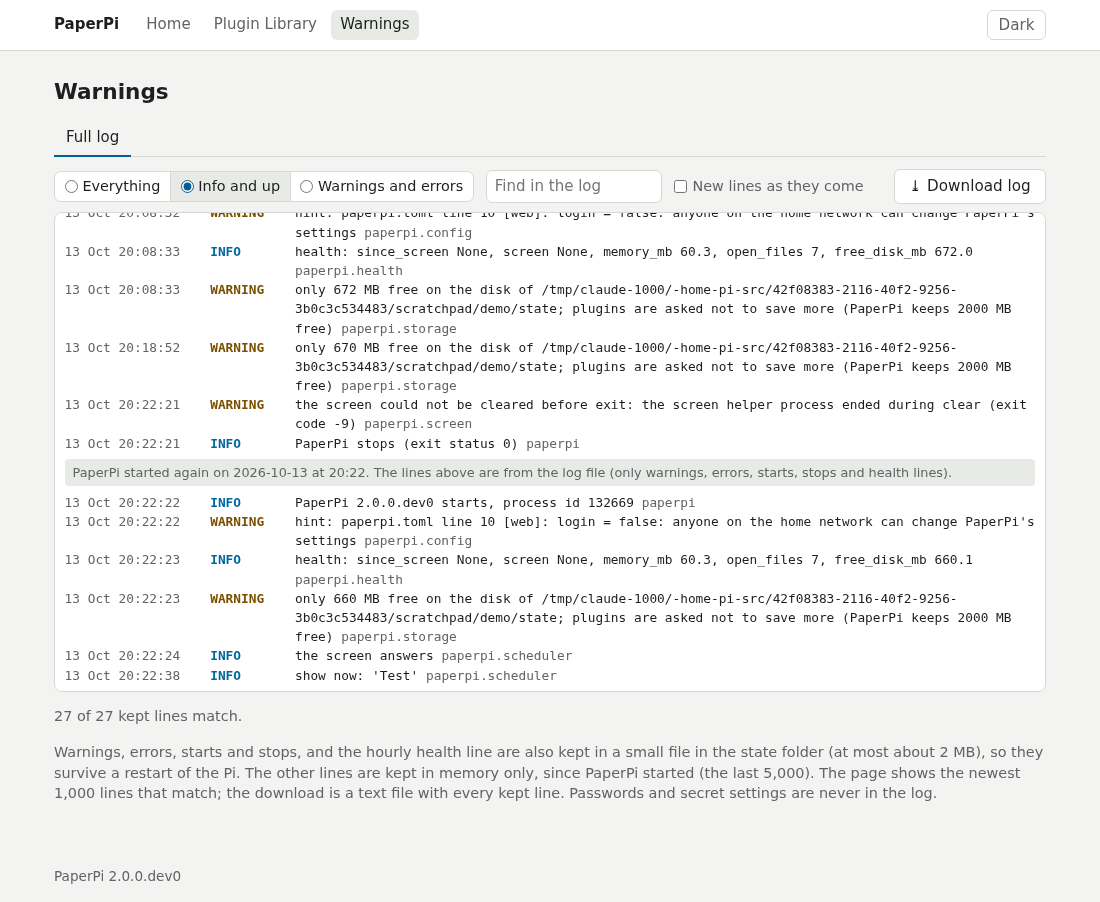This screenshot has height=902, width=1100.
Task: Click the 'PaperPi started again' restart banner
Action: 549,473
